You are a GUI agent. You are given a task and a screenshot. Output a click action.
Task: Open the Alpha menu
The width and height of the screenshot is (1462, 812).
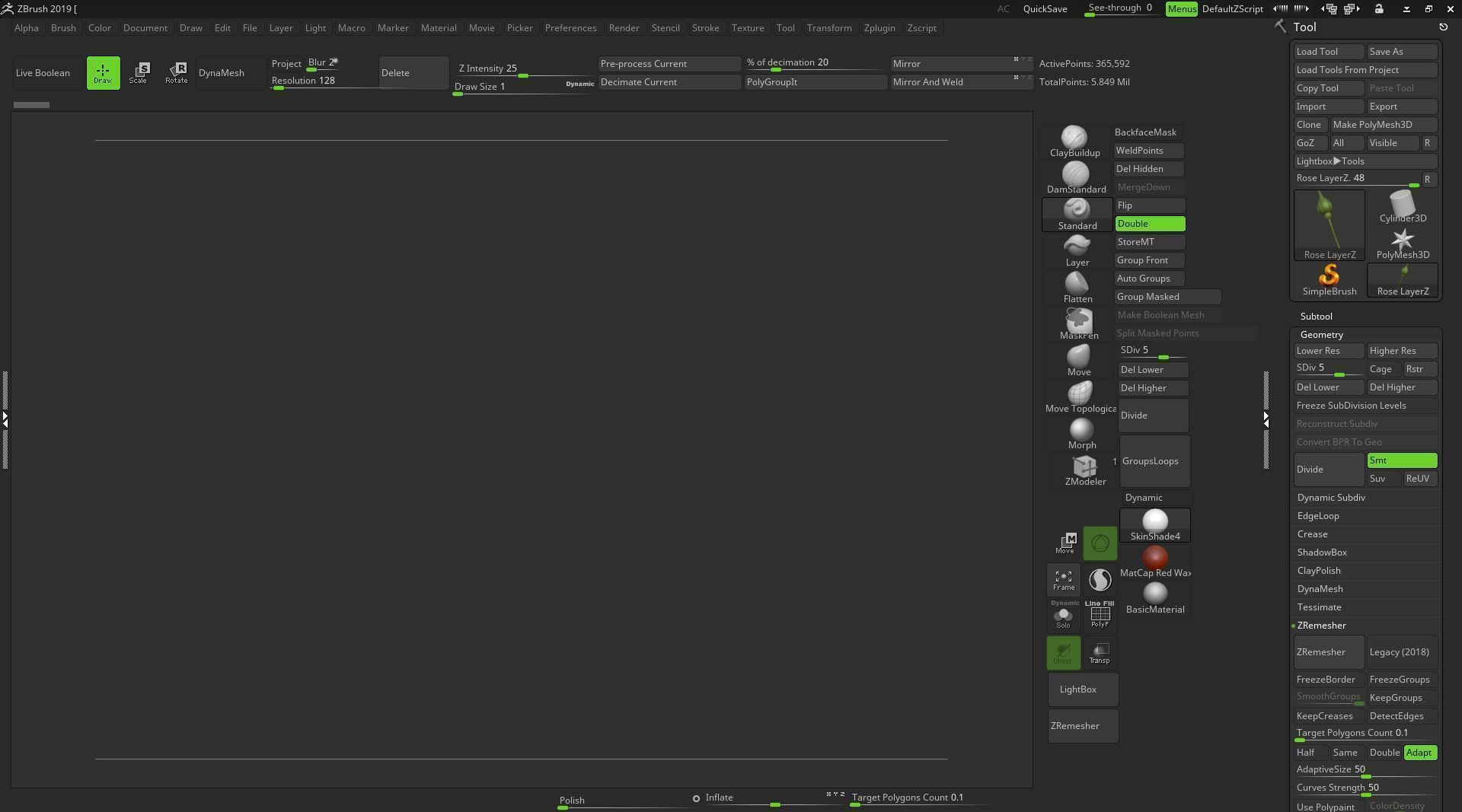(26, 28)
